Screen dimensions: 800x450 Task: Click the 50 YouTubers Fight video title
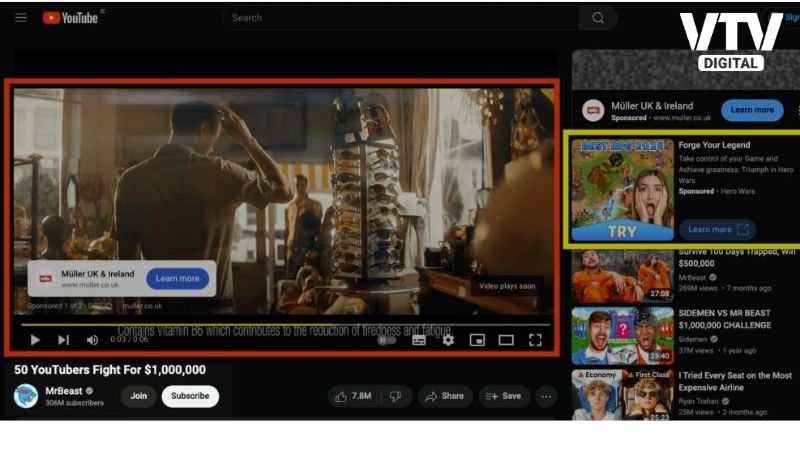point(110,370)
